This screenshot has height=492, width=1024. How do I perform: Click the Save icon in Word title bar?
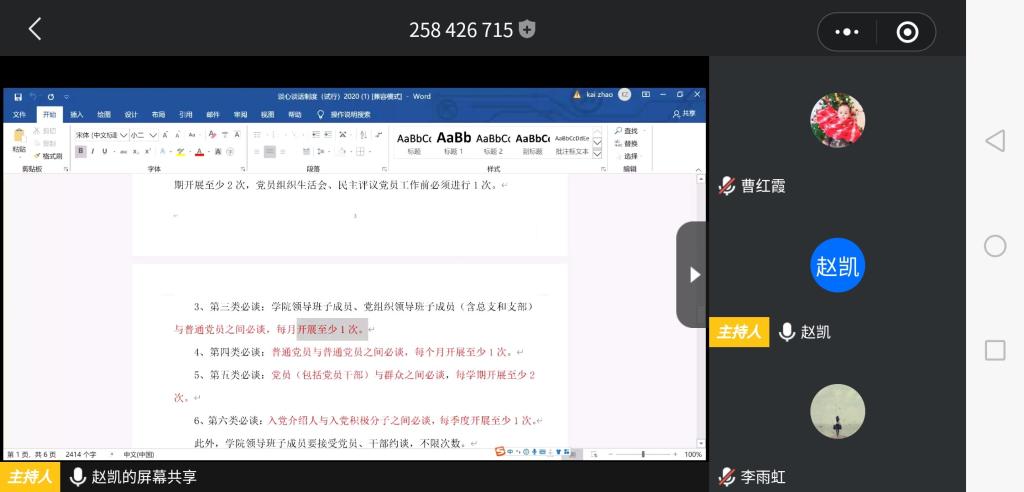pyautogui.click(x=19, y=96)
